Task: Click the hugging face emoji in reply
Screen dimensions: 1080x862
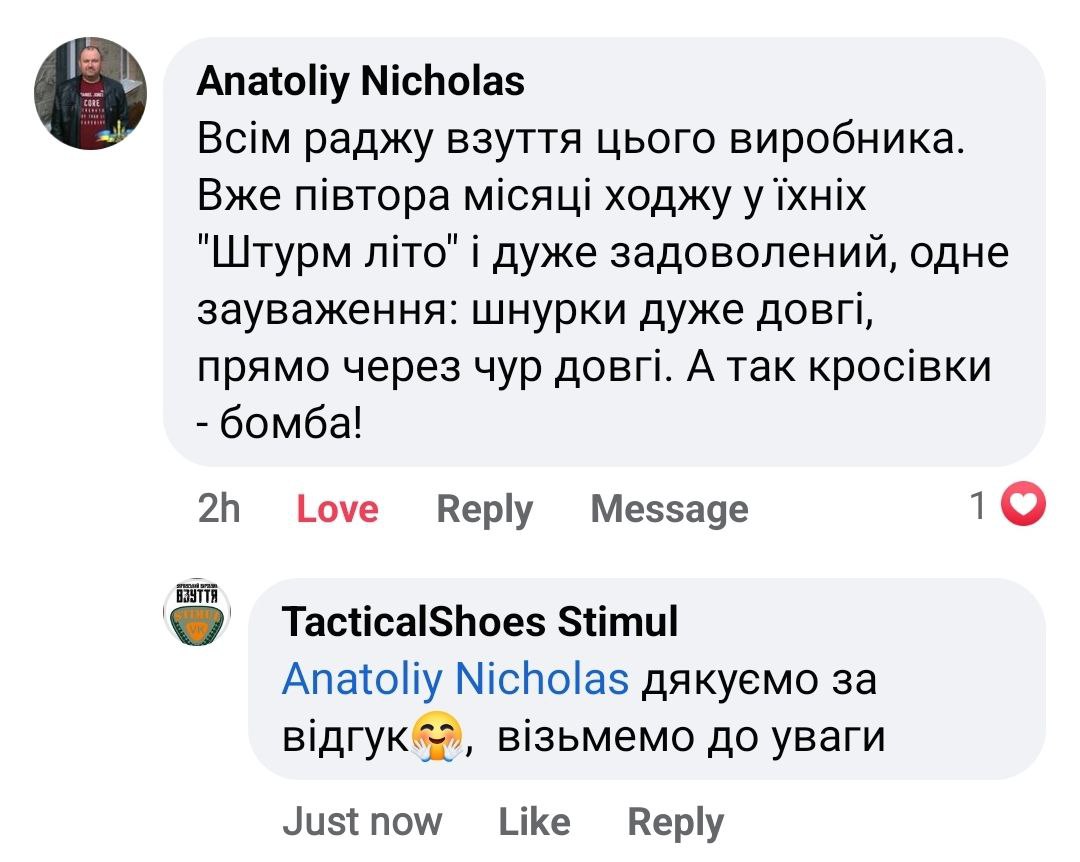Action: point(438,739)
